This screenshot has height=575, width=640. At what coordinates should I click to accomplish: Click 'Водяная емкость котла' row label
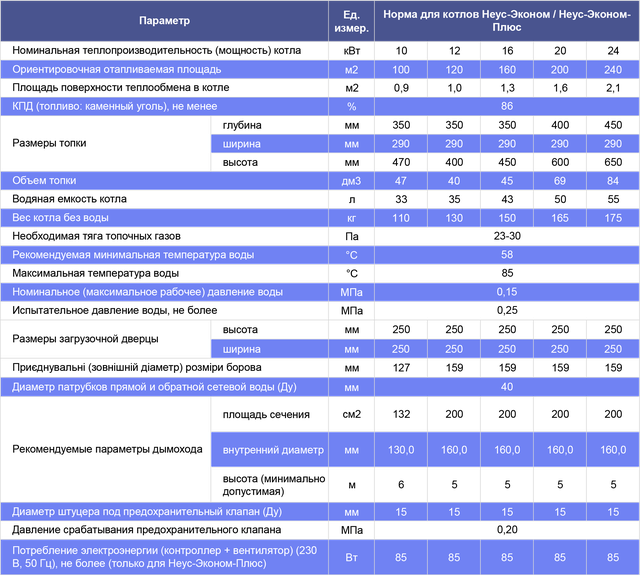(x=69, y=199)
